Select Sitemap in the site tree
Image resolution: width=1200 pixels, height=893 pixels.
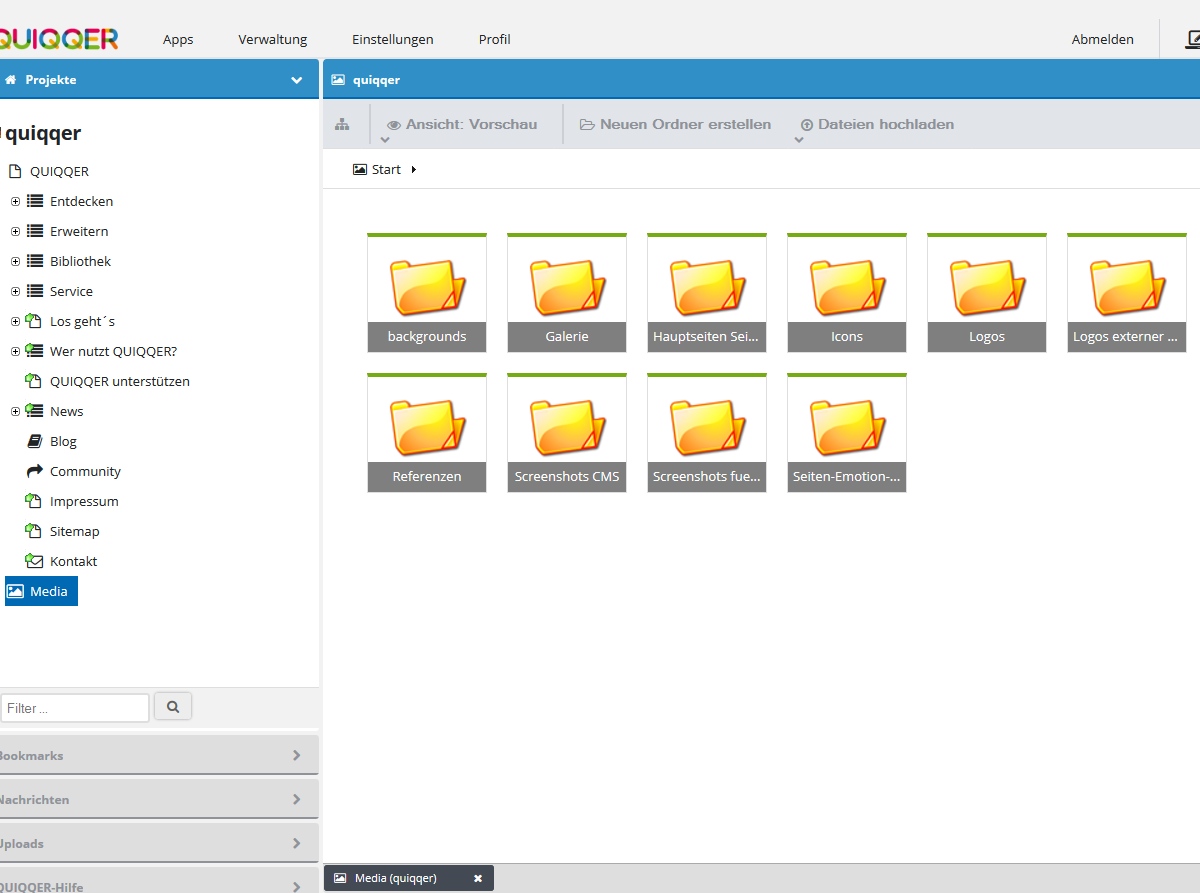75,531
